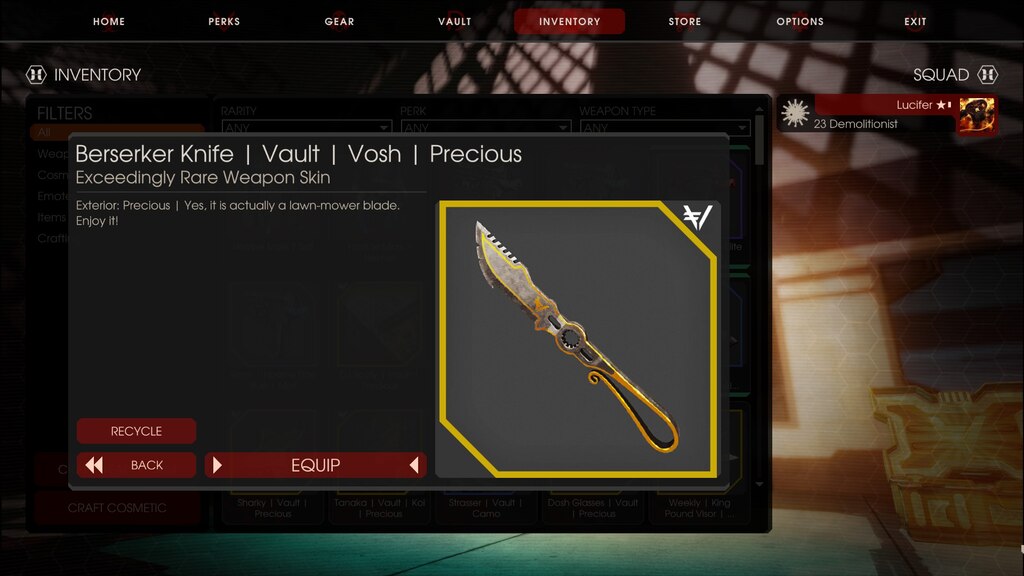This screenshot has height=576, width=1024.
Task: Click the hexagon icon beside INVENTORY title
Action: (x=36, y=75)
